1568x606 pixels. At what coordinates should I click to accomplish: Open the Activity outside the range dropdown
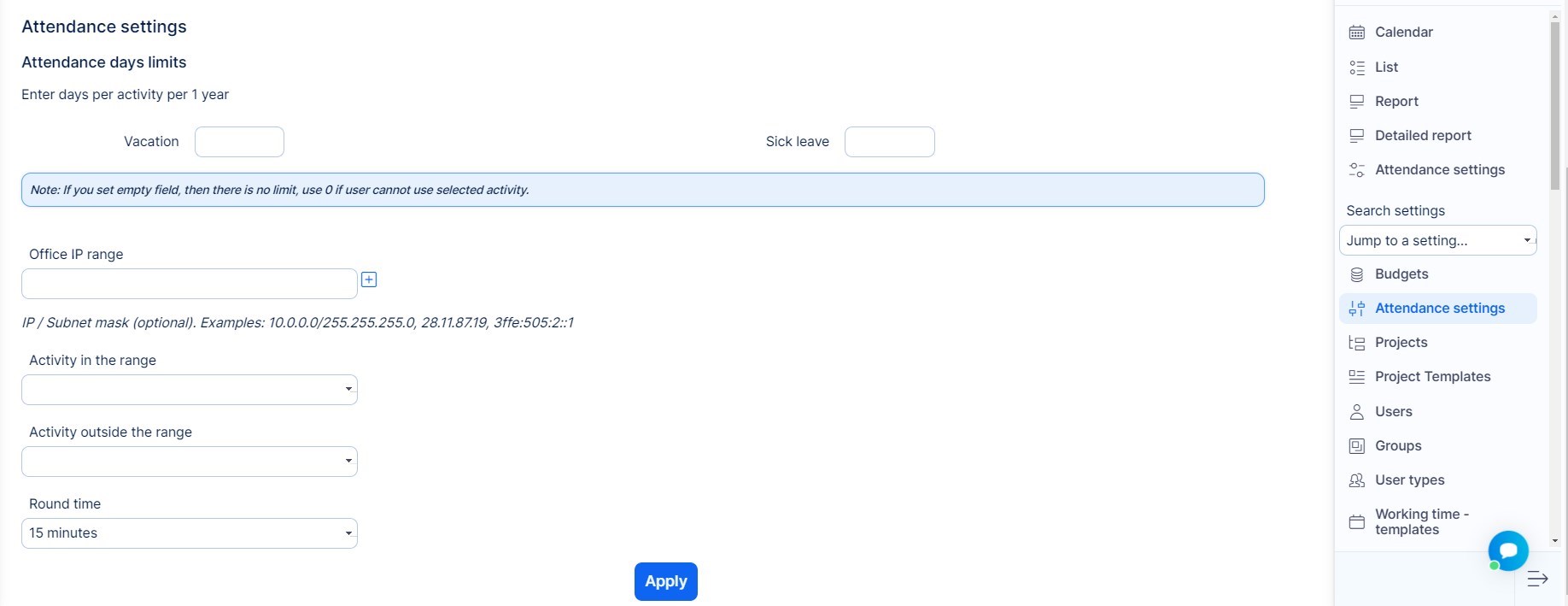pos(189,462)
